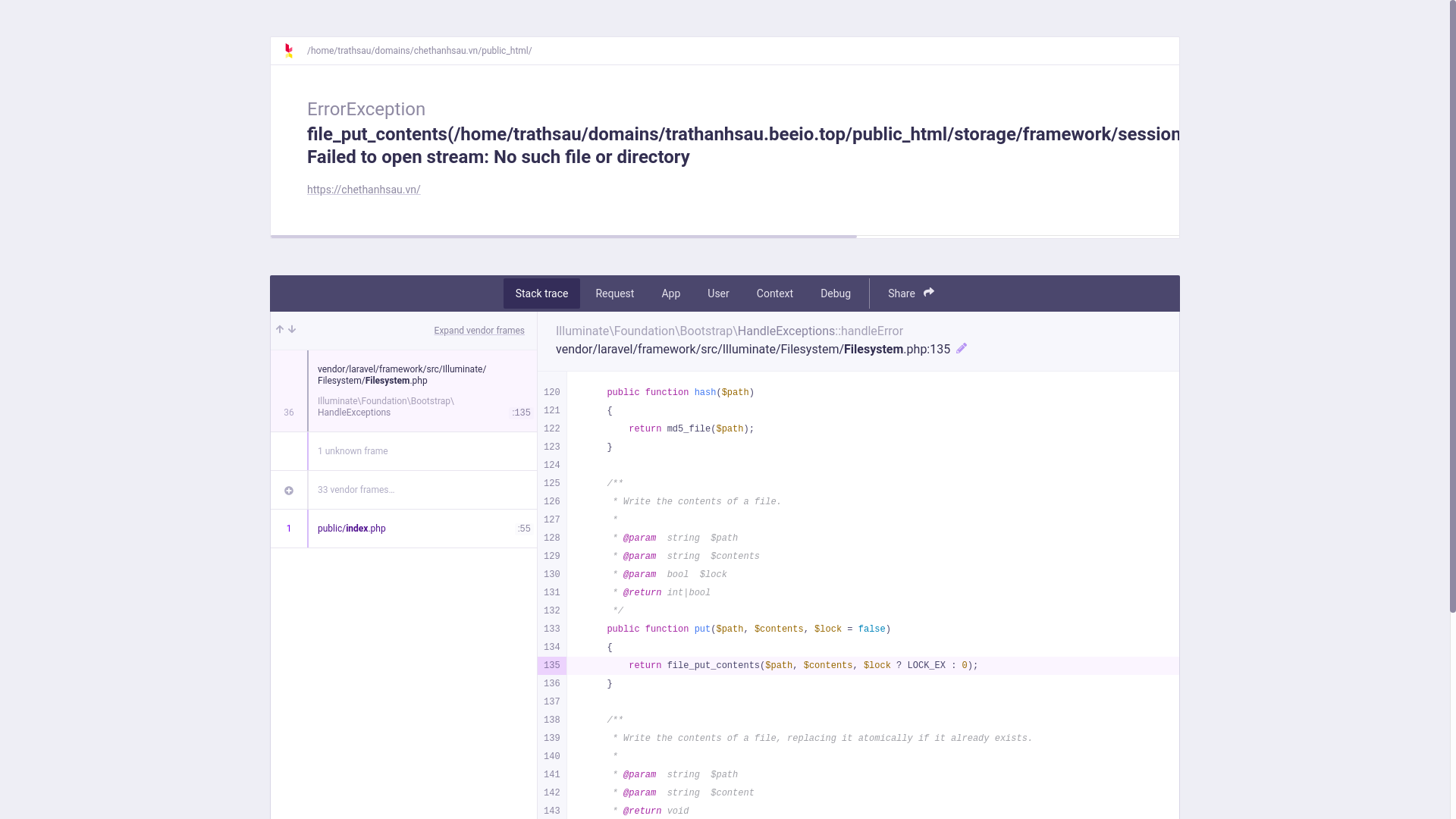The image size is (1456, 819).
Task: Click the /home/trathsau/domains path text at top
Action: [419, 51]
